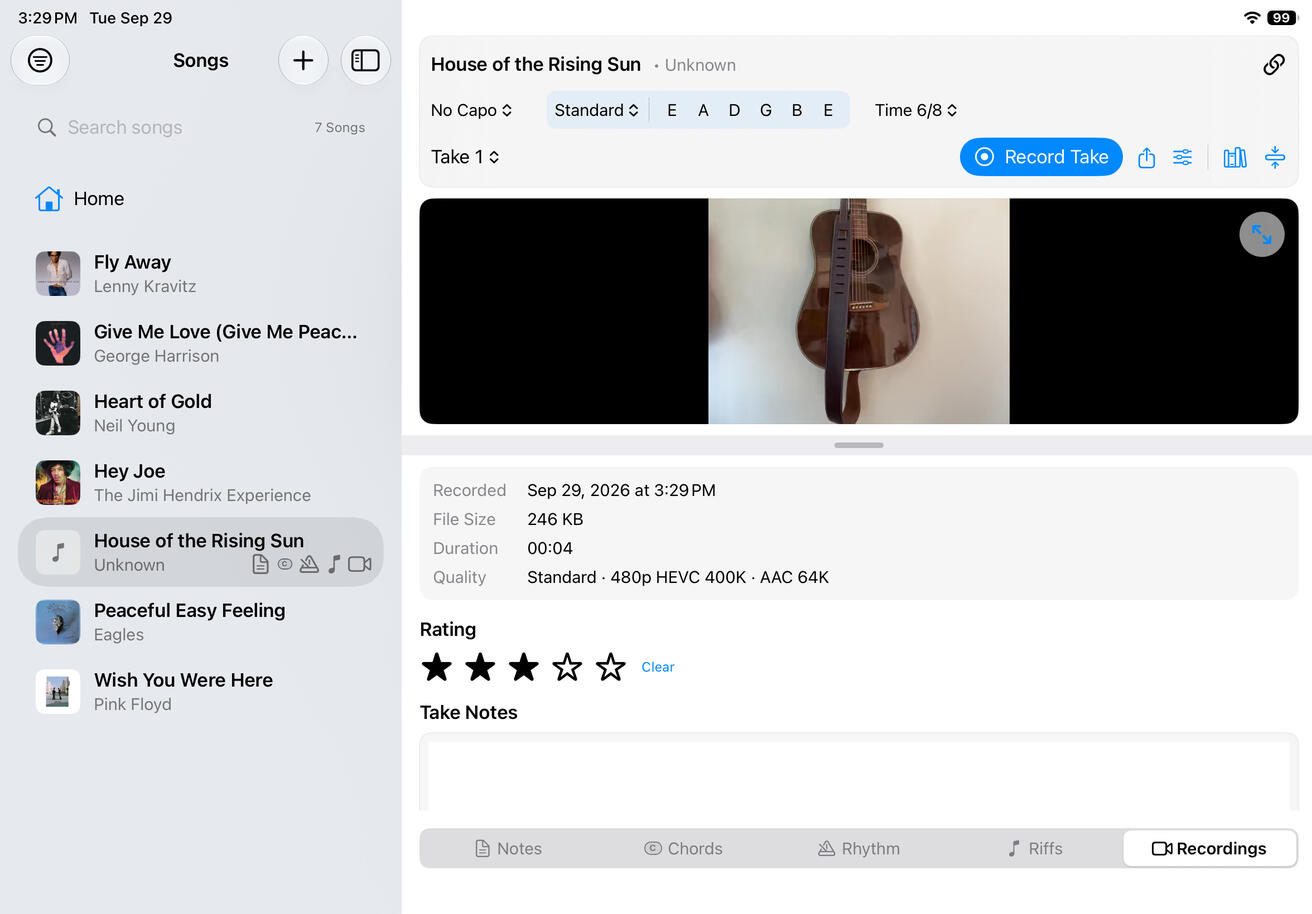The height and width of the screenshot is (914, 1312).
Task: Select Peaceful Easy Feeling by Eagles
Action: point(200,622)
